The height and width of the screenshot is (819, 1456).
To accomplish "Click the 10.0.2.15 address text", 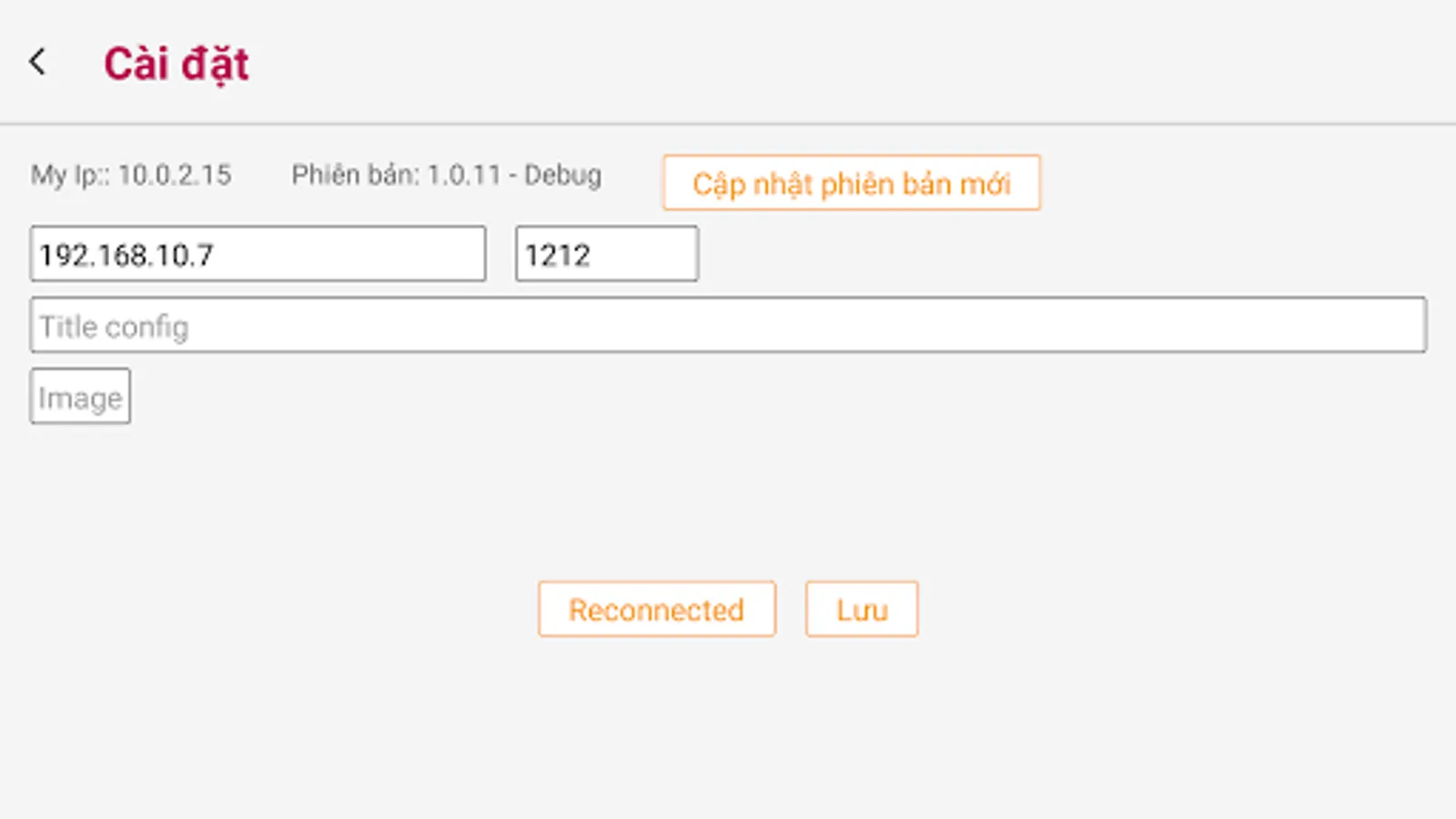I will (x=175, y=175).
